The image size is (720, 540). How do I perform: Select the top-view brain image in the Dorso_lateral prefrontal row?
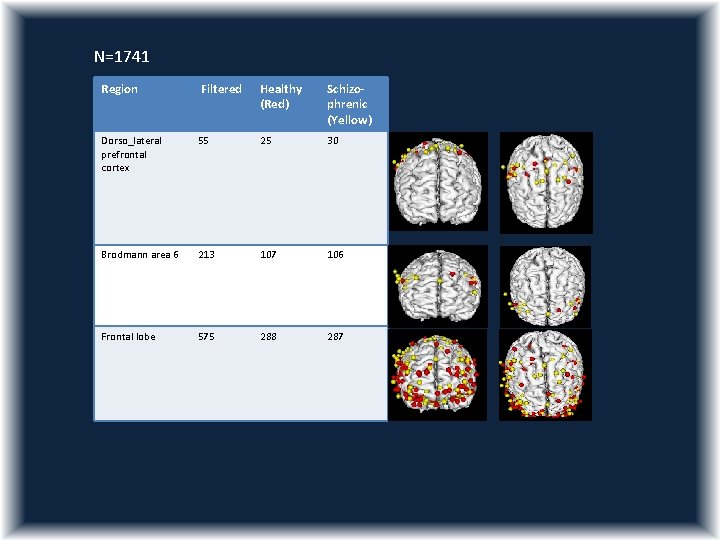click(x=546, y=183)
